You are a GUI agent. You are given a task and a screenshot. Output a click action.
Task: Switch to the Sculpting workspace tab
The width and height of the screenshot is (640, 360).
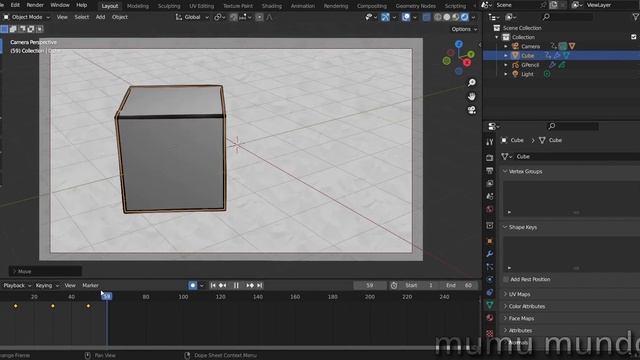(169, 6)
